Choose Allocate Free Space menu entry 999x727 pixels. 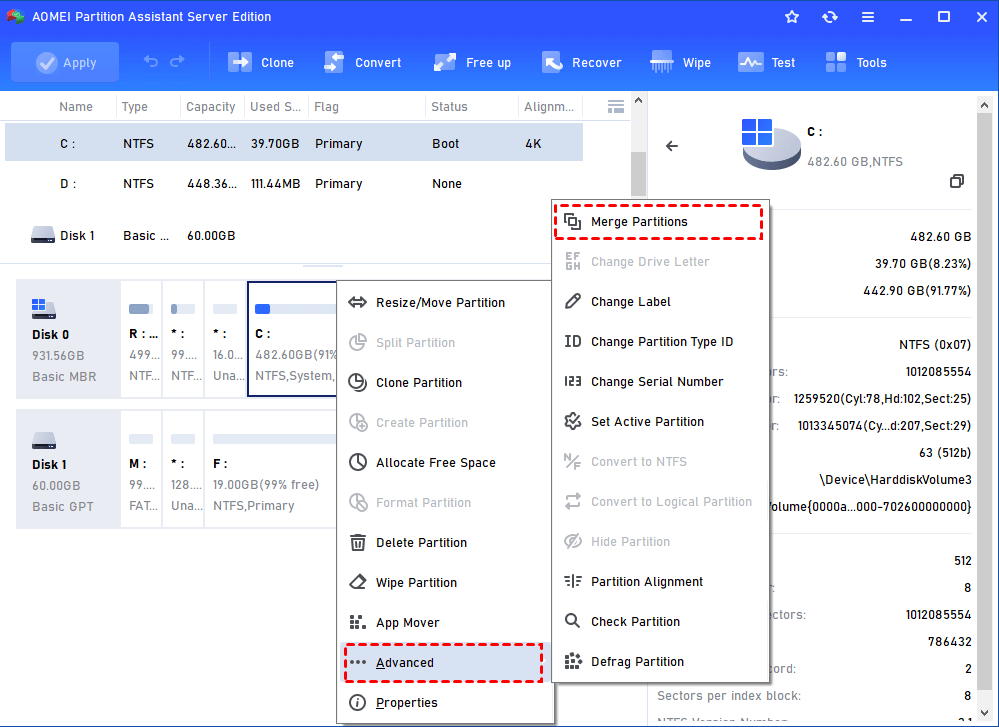tap(444, 463)
